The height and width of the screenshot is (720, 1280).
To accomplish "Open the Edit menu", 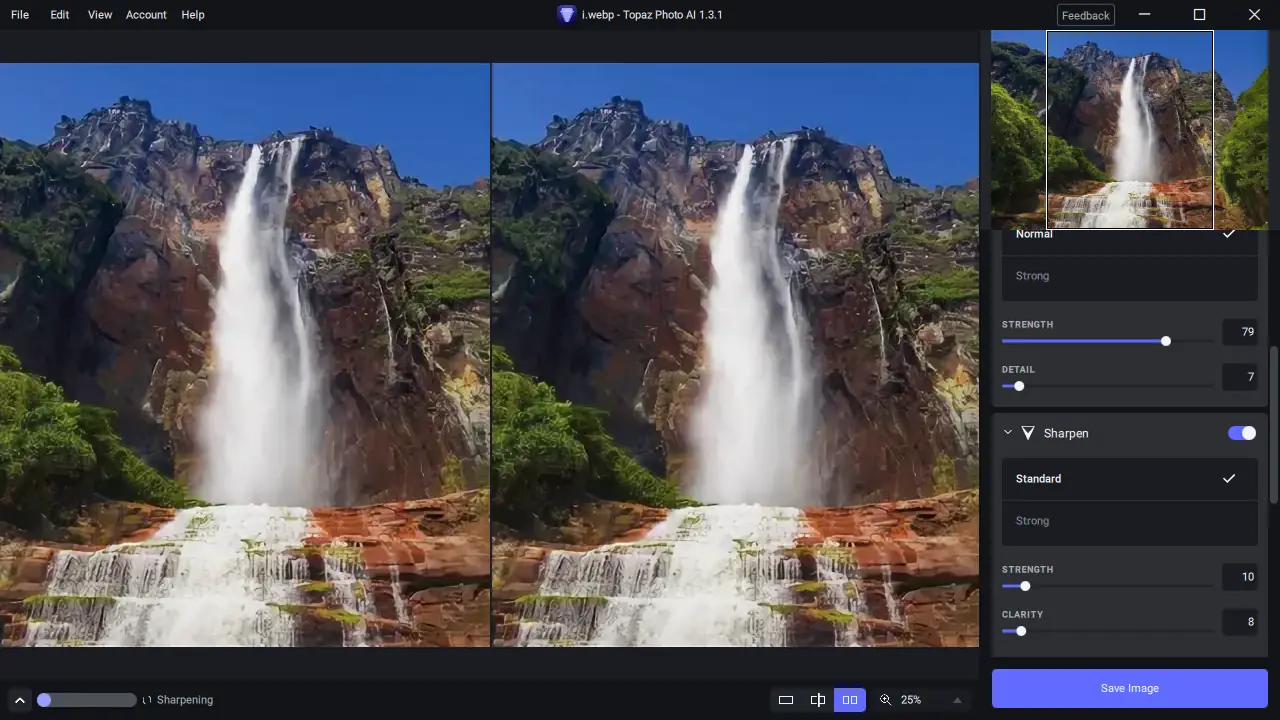I will (x=60, y=15).
